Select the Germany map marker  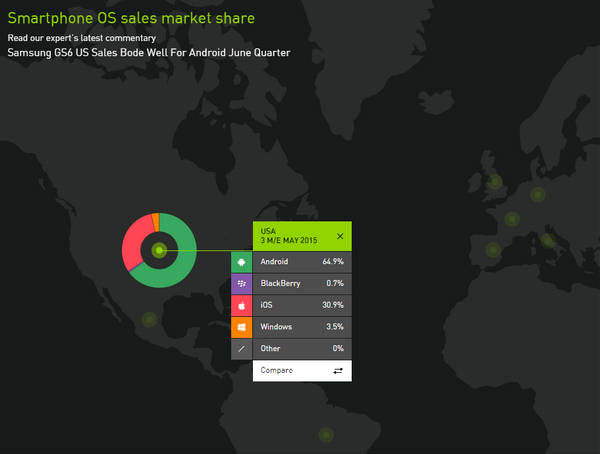(x=538, y=194)
